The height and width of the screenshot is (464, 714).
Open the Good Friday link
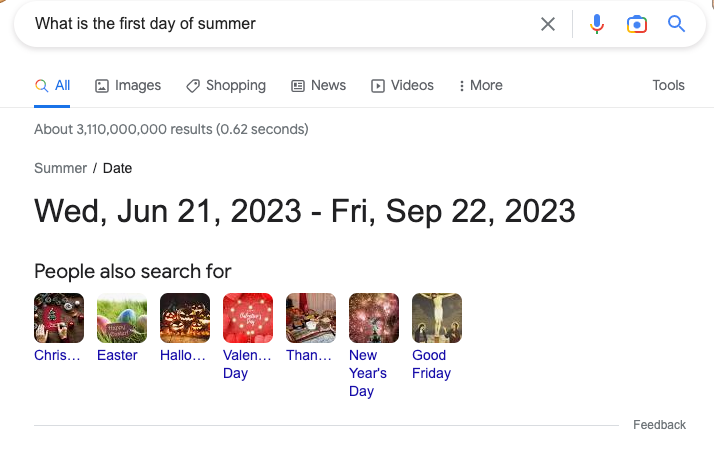click(x=431, y=364)
